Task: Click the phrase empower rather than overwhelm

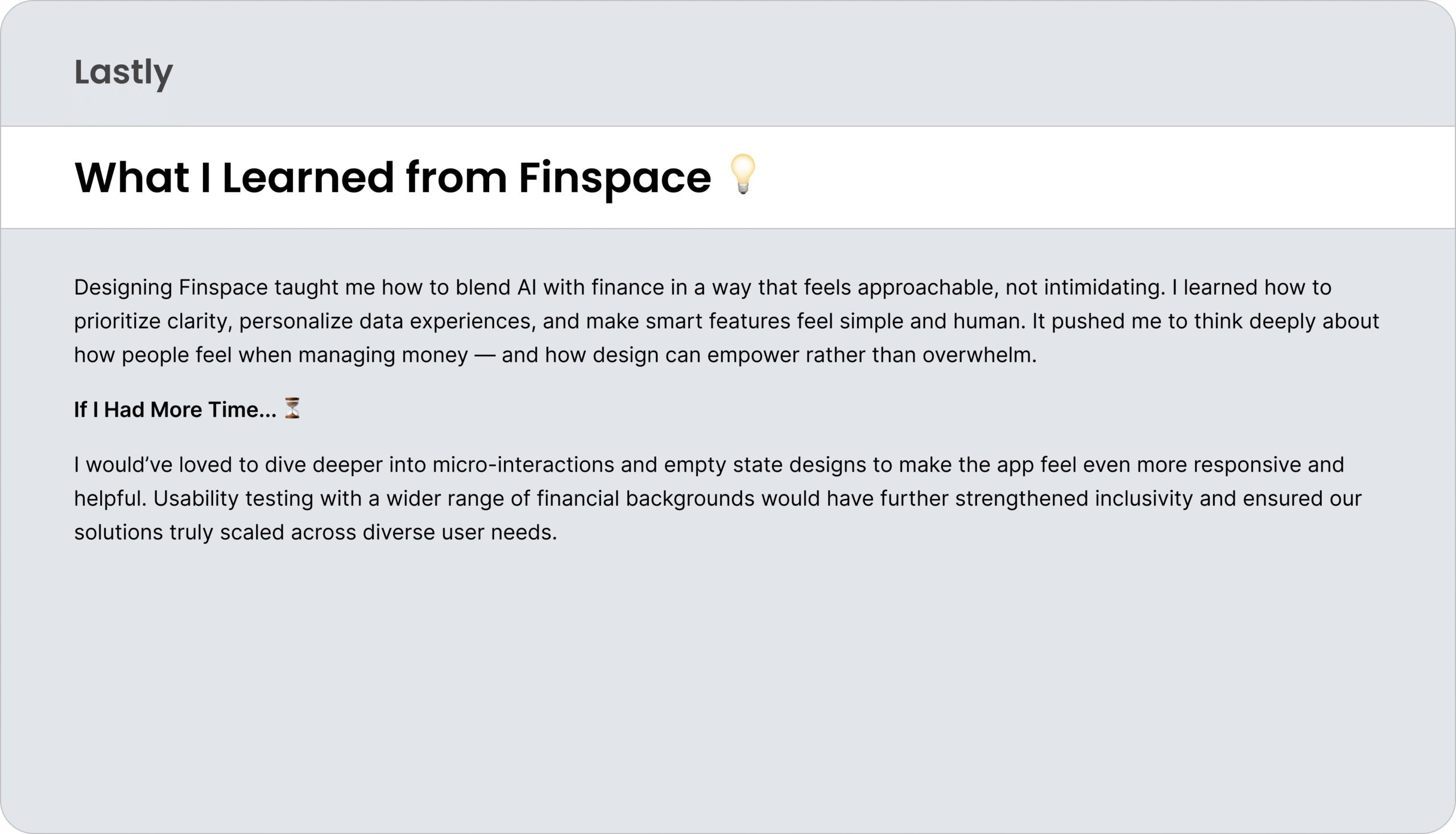Action: pyautogui.click(x=872, y=355)
